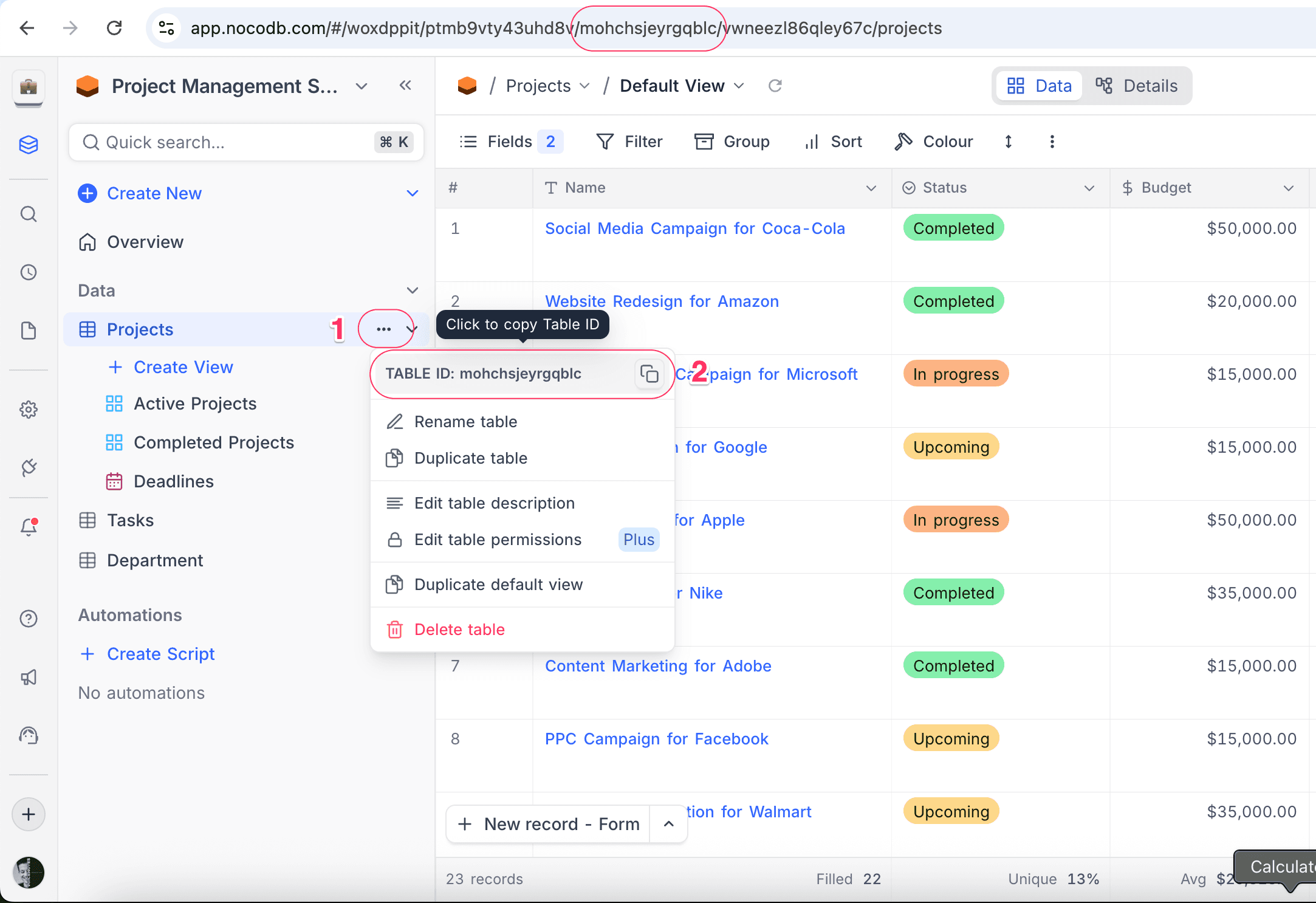Expand the New record form options arrow

tap(668, 824)
